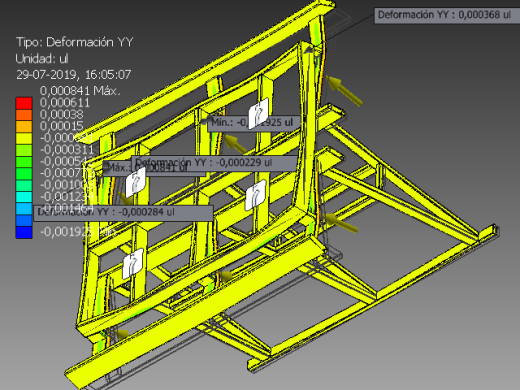
Task: Click the 'Unidad: ul' legend line
Action: (x=42, y=59)
